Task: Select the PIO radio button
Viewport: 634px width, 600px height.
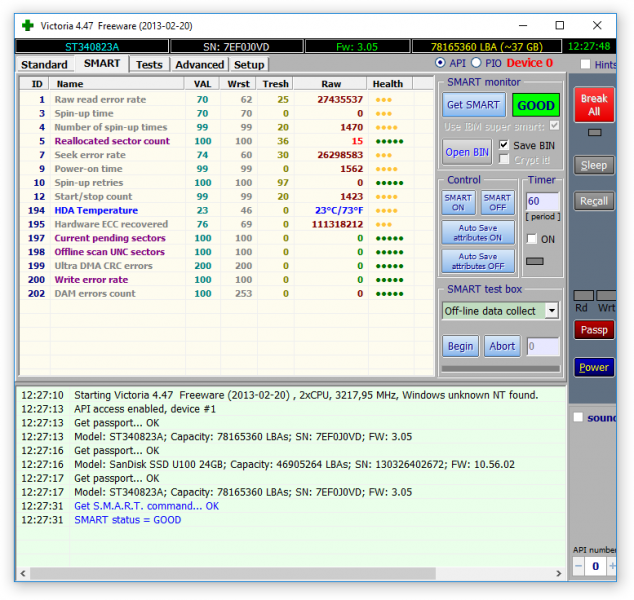Action: click(x=476, y=64)
